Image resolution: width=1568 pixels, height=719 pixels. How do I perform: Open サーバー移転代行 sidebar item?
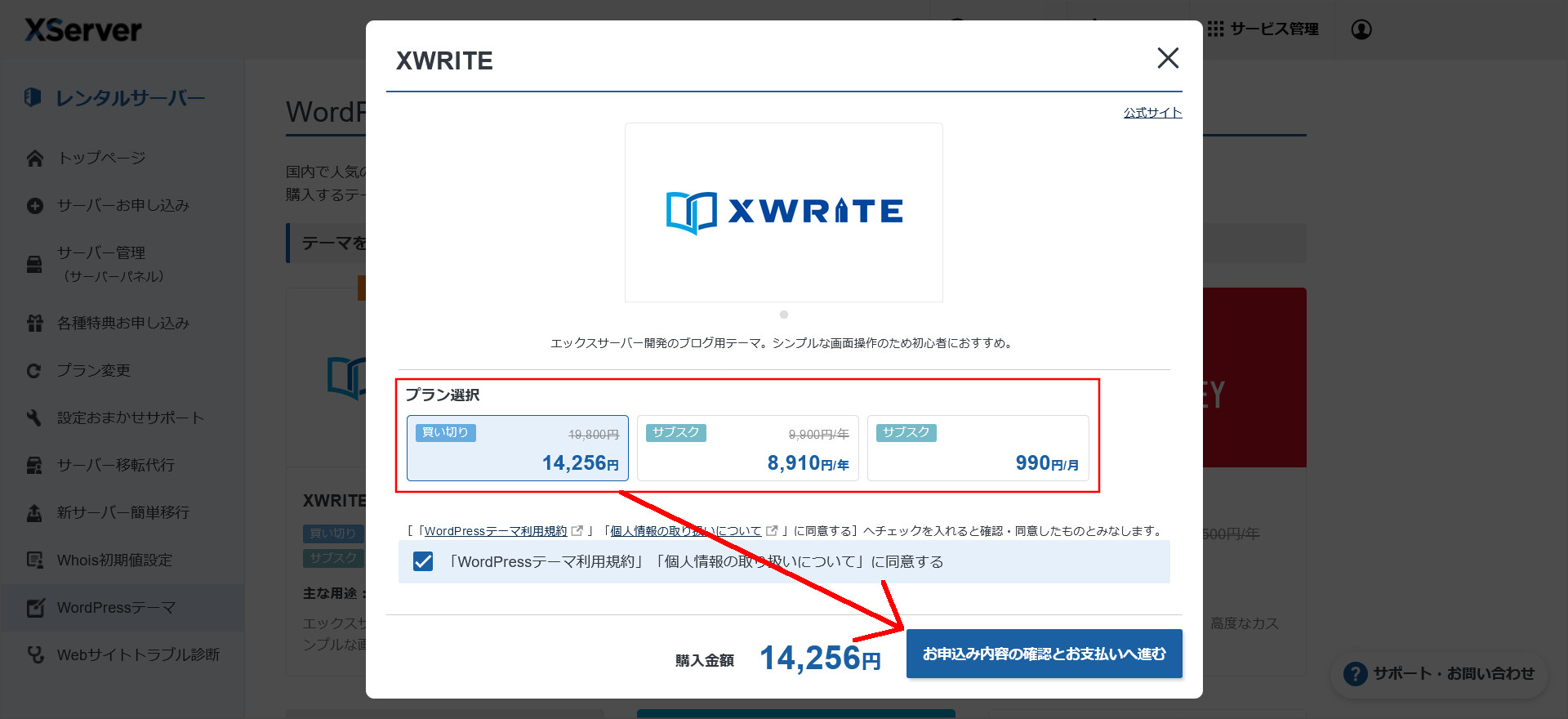coord(116,465)
